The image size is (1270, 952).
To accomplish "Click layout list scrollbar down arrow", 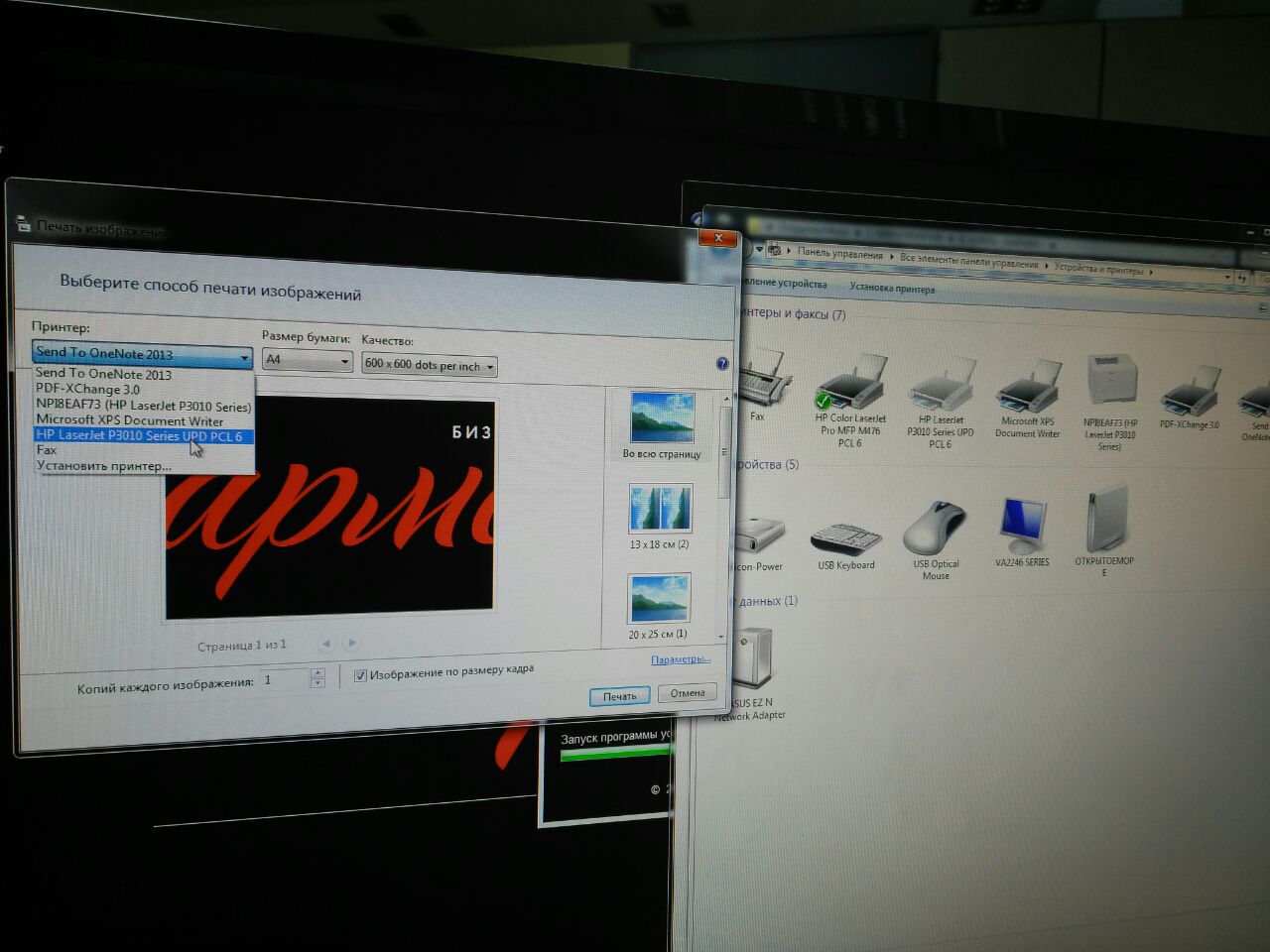I will (x=722, y=636).
